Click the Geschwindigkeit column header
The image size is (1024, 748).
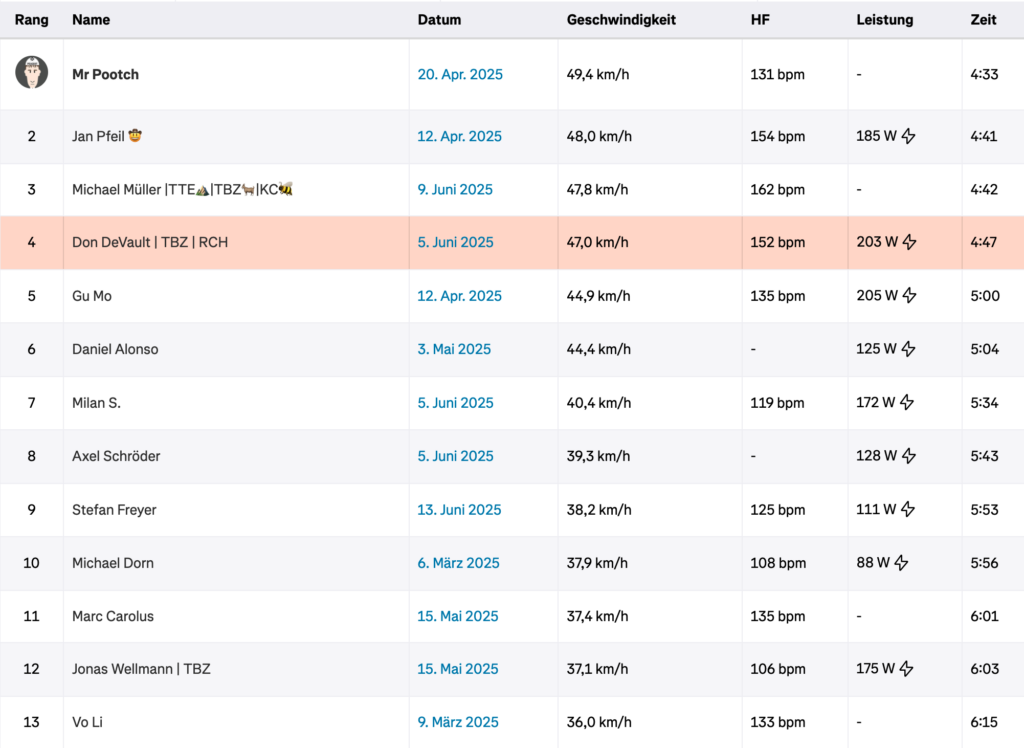(621, 20)
